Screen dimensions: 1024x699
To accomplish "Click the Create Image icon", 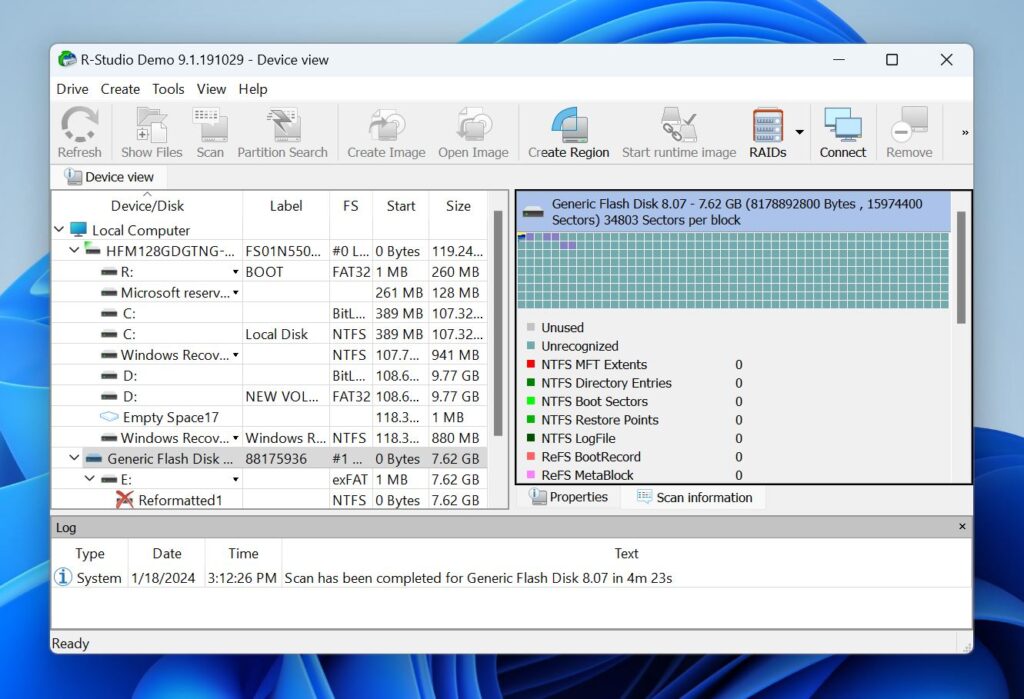I will point(385,125).
